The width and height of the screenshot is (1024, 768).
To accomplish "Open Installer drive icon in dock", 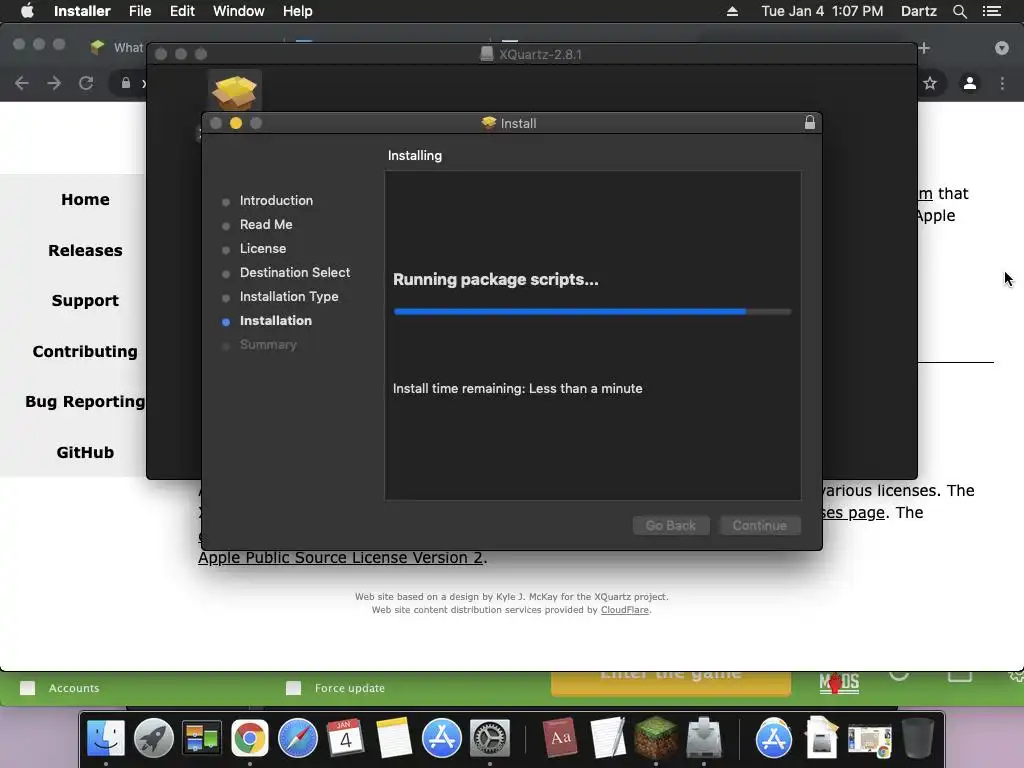I will pyautogui.click(x=703, y=739).
